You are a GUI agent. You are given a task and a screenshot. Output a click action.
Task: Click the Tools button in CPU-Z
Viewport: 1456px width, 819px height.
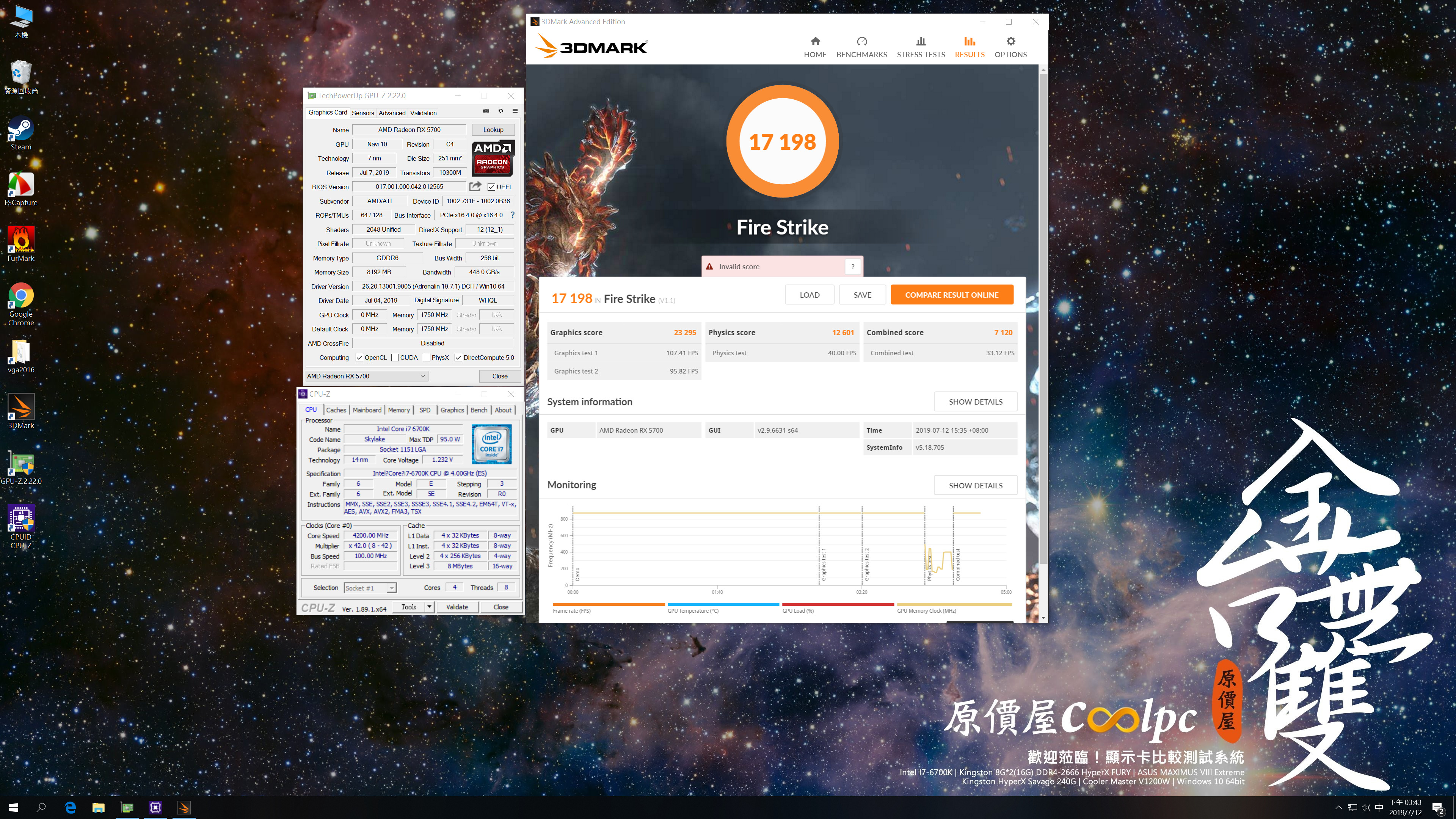coord(409,607)
